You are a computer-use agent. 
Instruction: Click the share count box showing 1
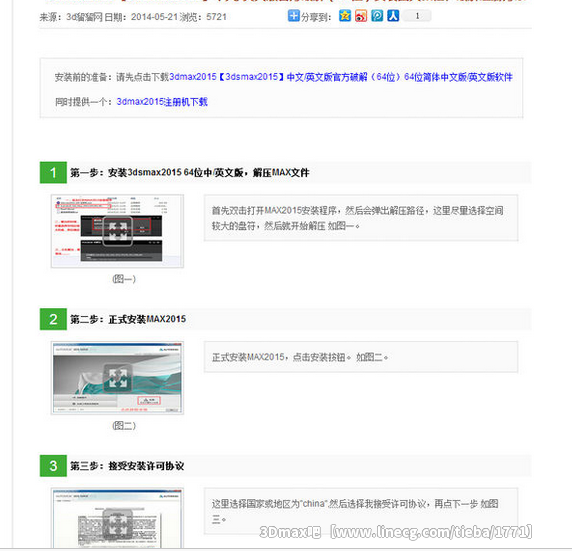pyautogui.click(x=417, y=16)
